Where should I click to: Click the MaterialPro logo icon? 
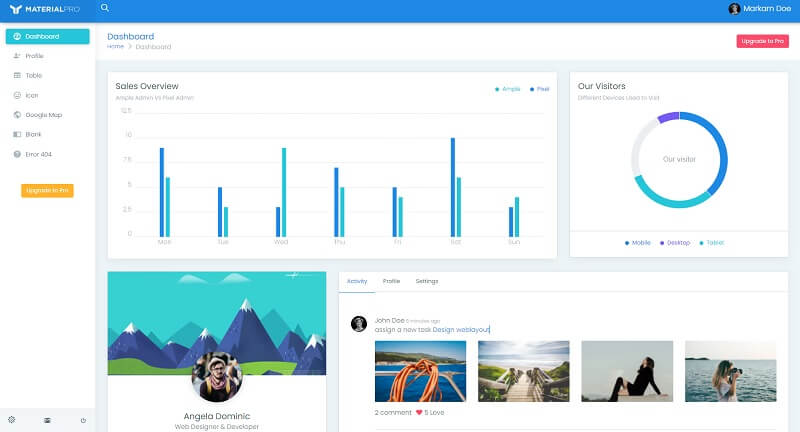point(13,9)
